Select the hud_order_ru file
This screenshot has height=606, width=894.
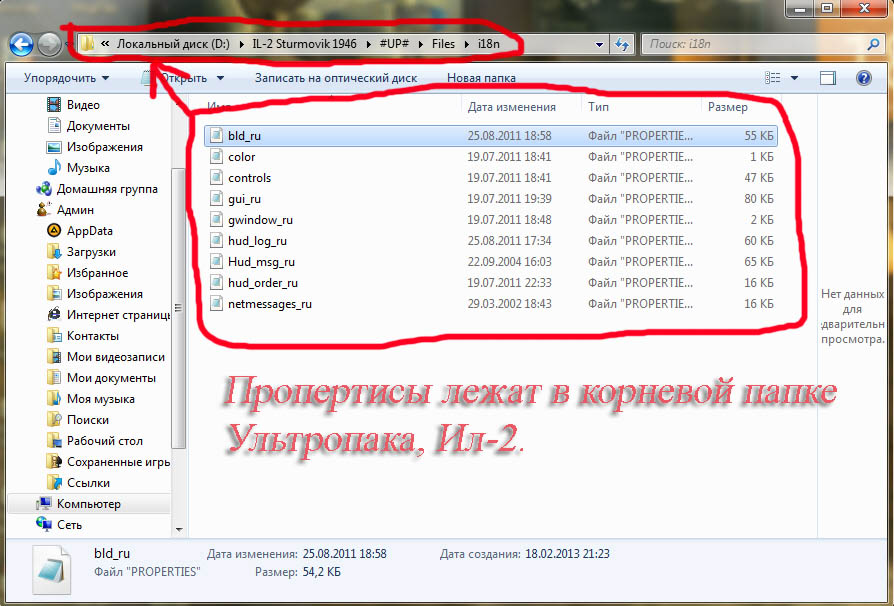click(490, 283)
